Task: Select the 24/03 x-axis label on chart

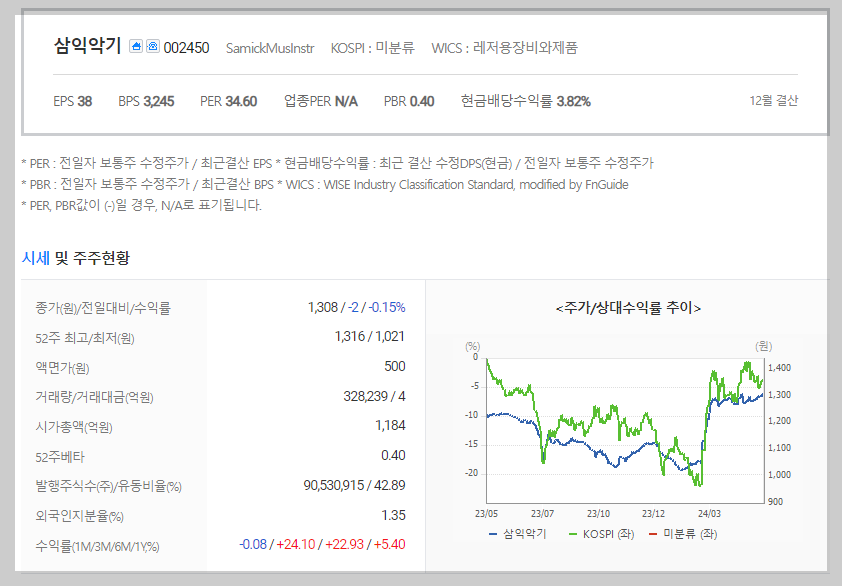Action: click(x=709, y=513)
